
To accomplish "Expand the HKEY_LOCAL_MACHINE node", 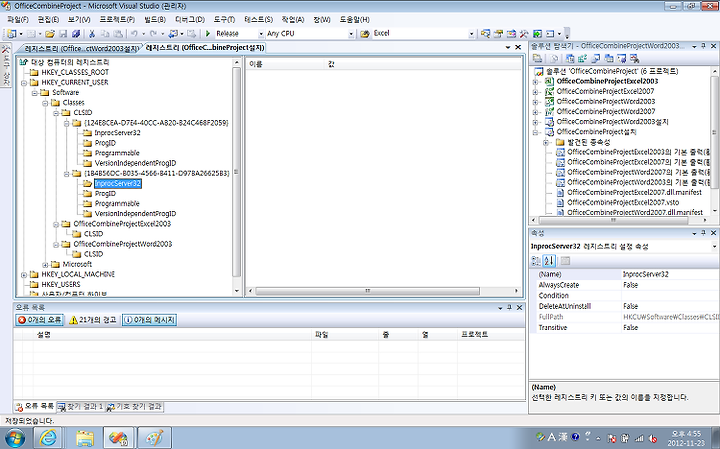I will (x=24, y=275).
